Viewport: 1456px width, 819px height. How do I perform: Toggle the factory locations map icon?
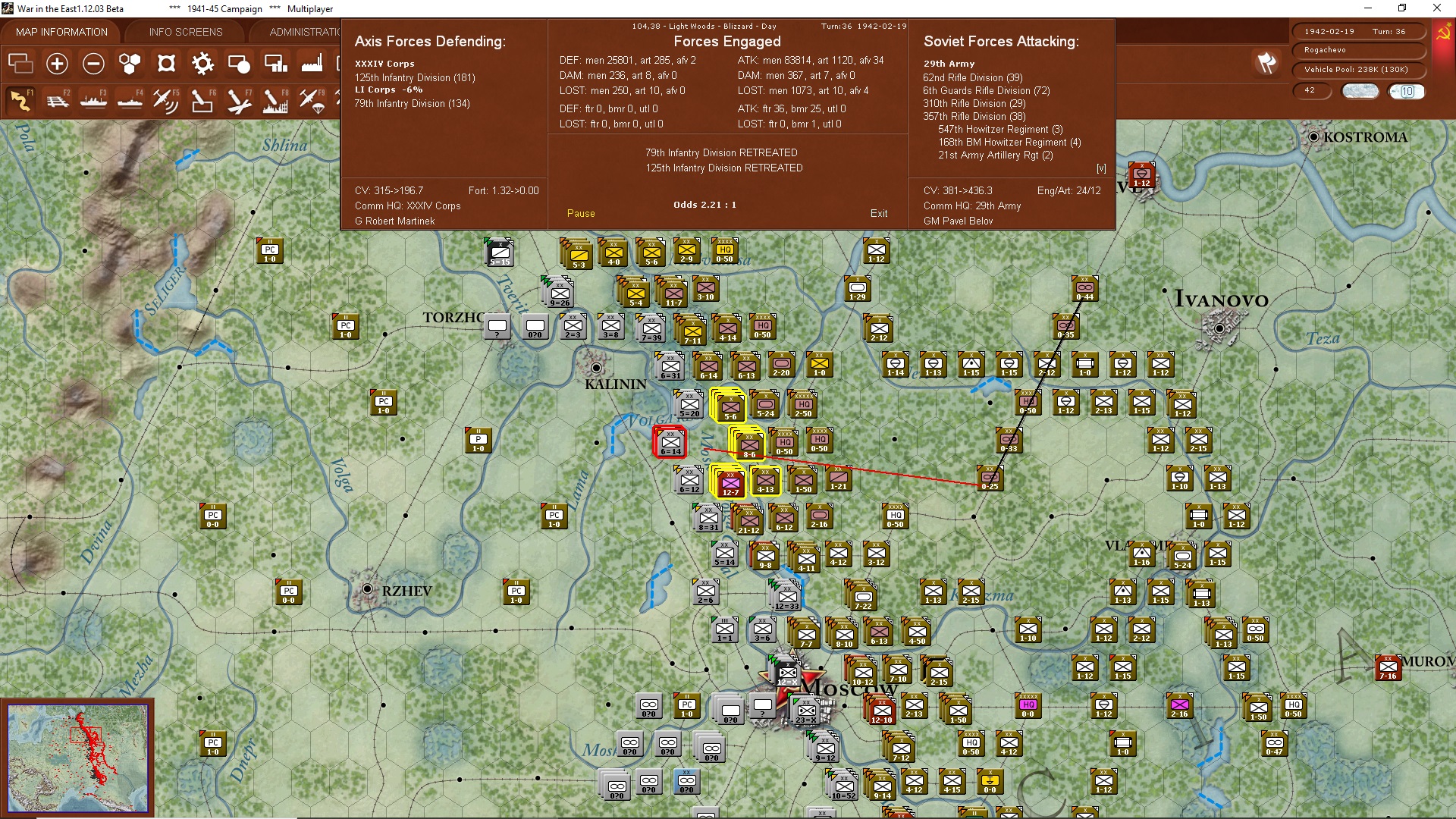point(312,64)
